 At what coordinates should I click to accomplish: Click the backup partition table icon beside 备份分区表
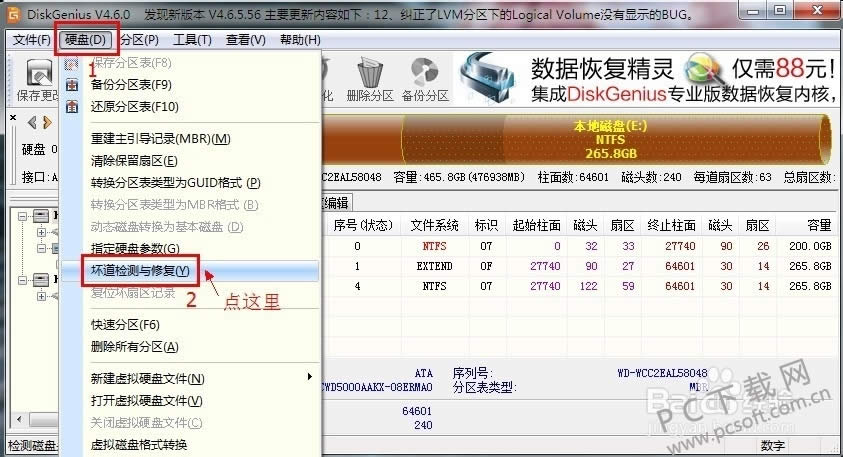pos(72,85)
